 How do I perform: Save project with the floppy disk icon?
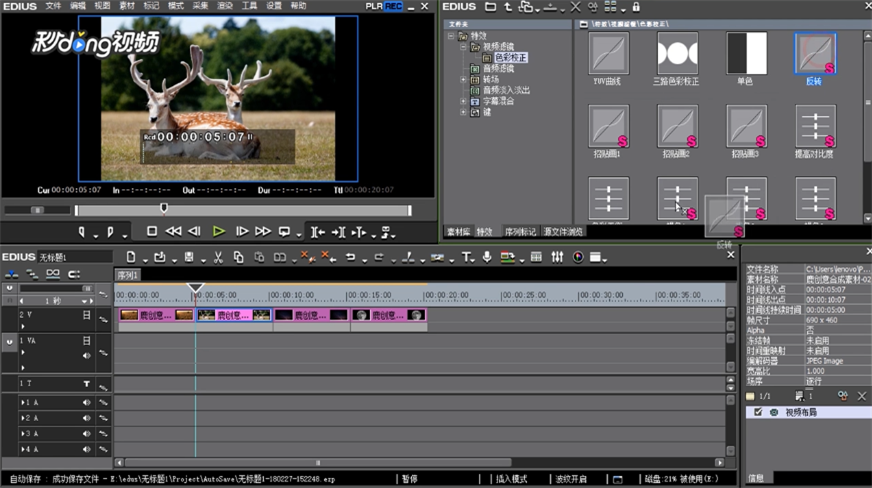click(x=189, y=257)
